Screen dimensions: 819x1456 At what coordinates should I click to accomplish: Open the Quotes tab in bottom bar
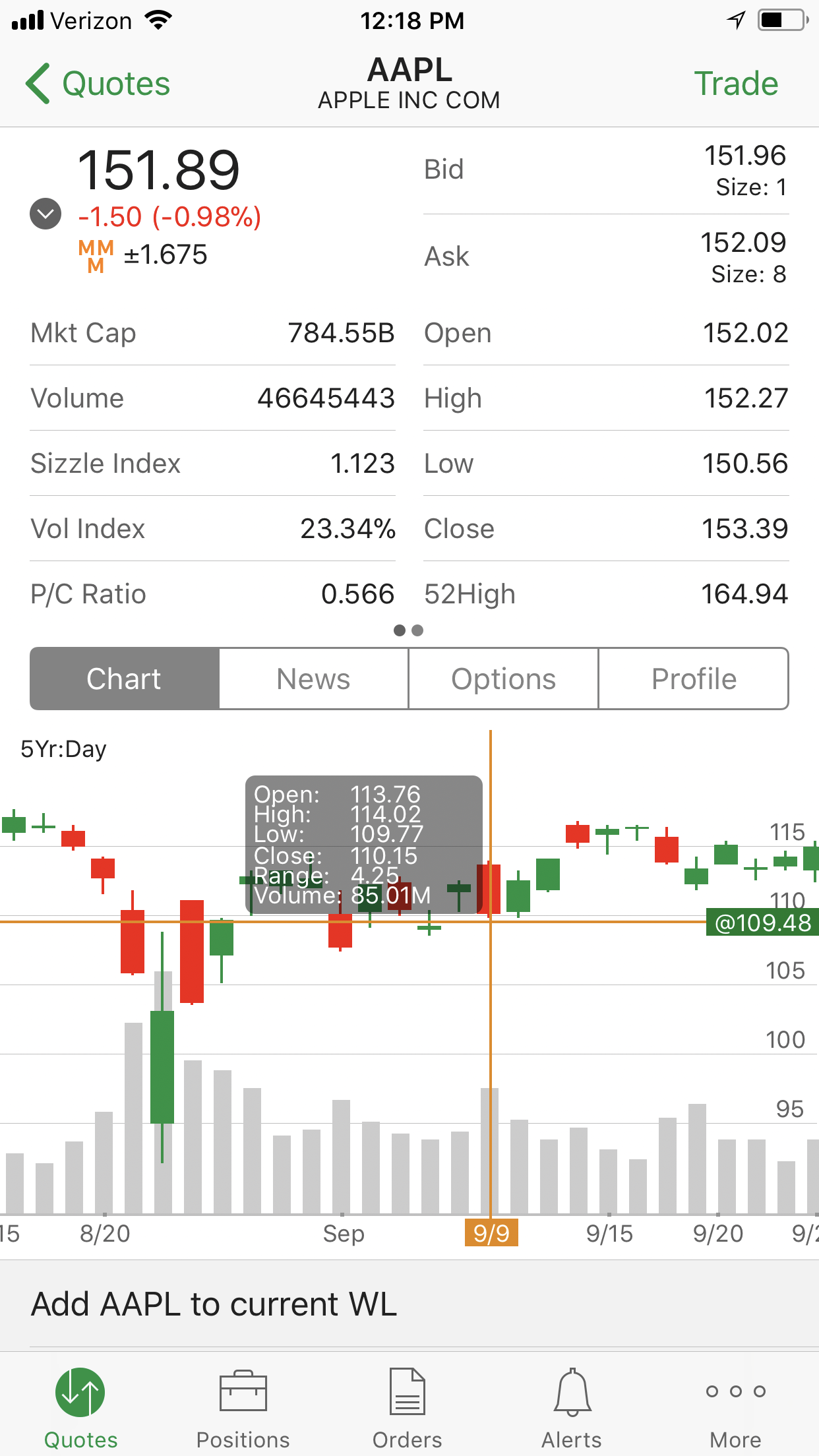click(80, 1409)
